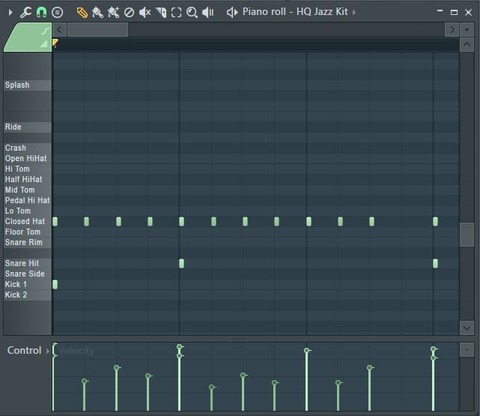Select the first Closed Hat note
Viewport: 480px width, 416px height.
pyautogui.click(x=55, y=222)
